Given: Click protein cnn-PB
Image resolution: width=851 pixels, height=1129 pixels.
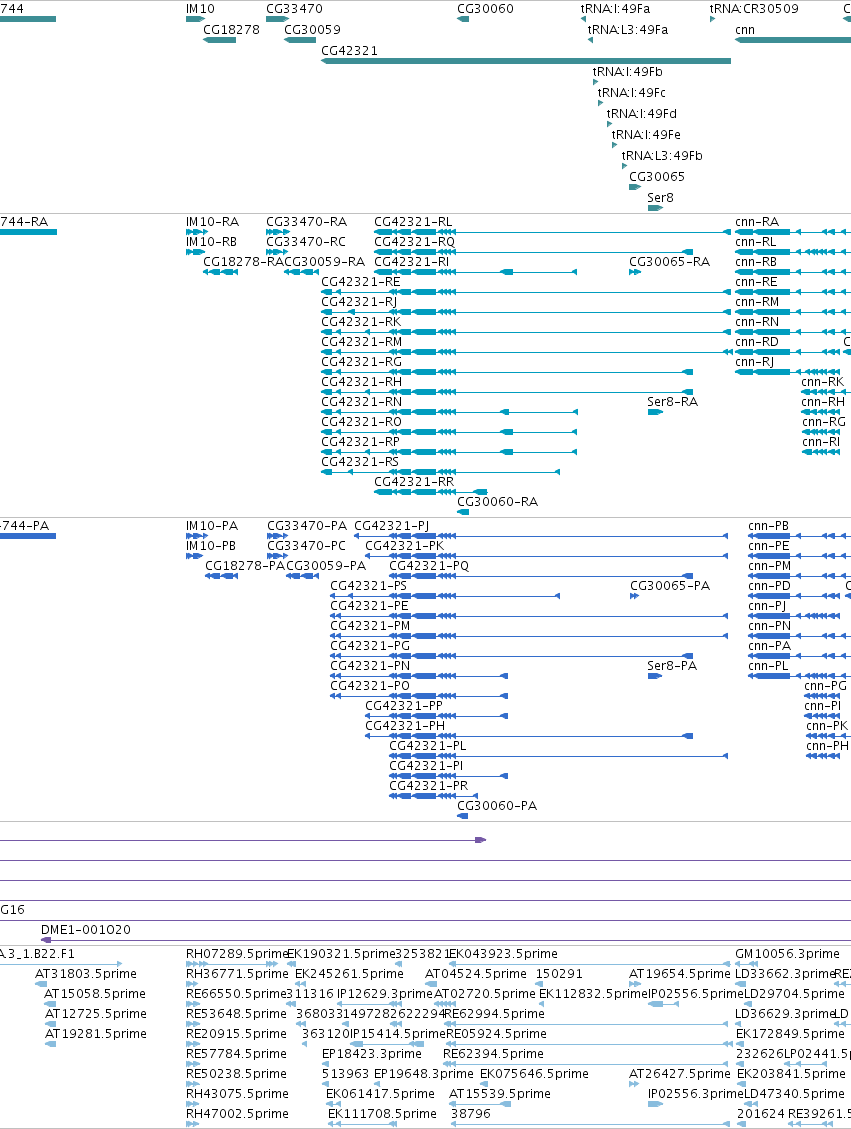Looking at the screenshot, I should click(769, 526).
